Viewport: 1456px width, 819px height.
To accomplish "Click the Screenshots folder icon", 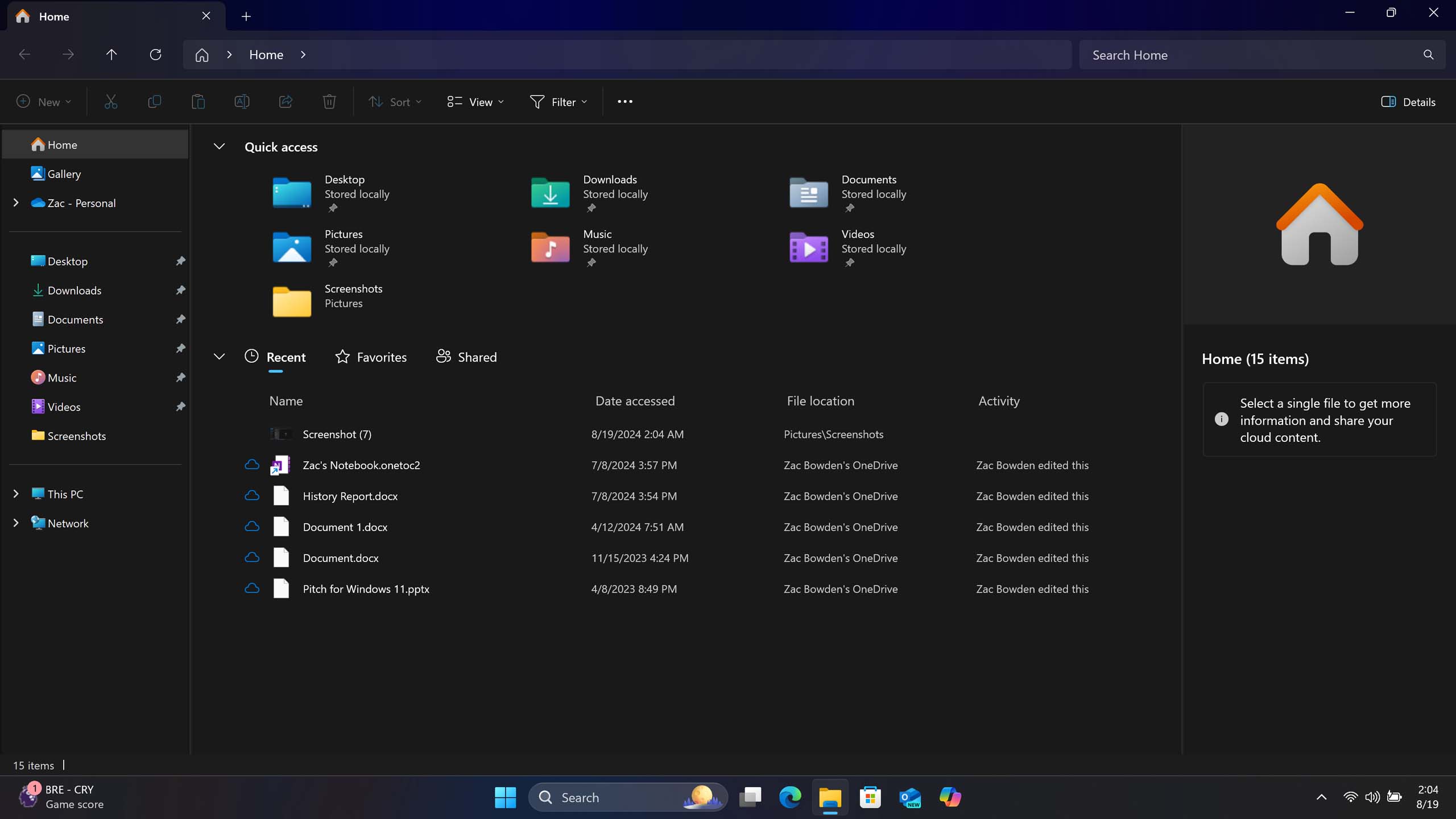I will coord(291,301).
